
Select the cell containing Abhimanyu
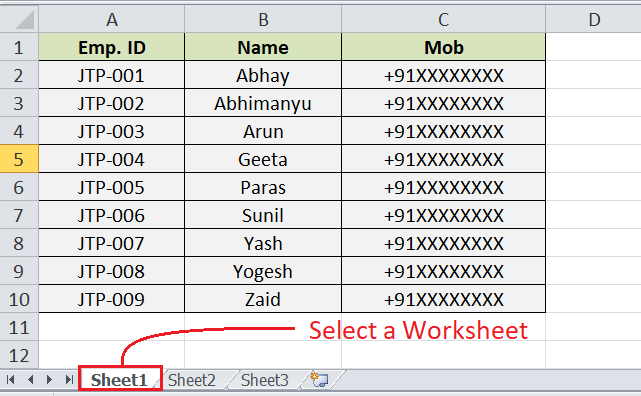[263, 103]
